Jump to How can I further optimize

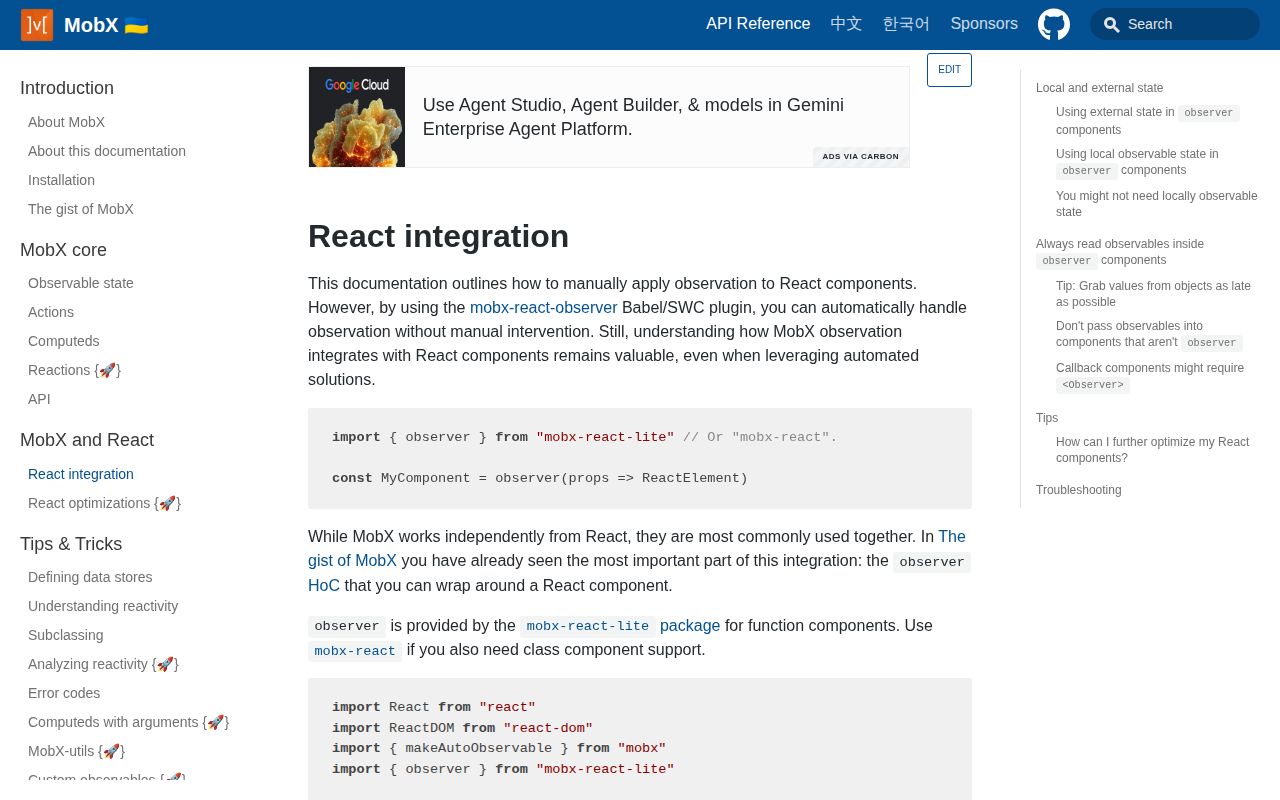point(1153,450)
